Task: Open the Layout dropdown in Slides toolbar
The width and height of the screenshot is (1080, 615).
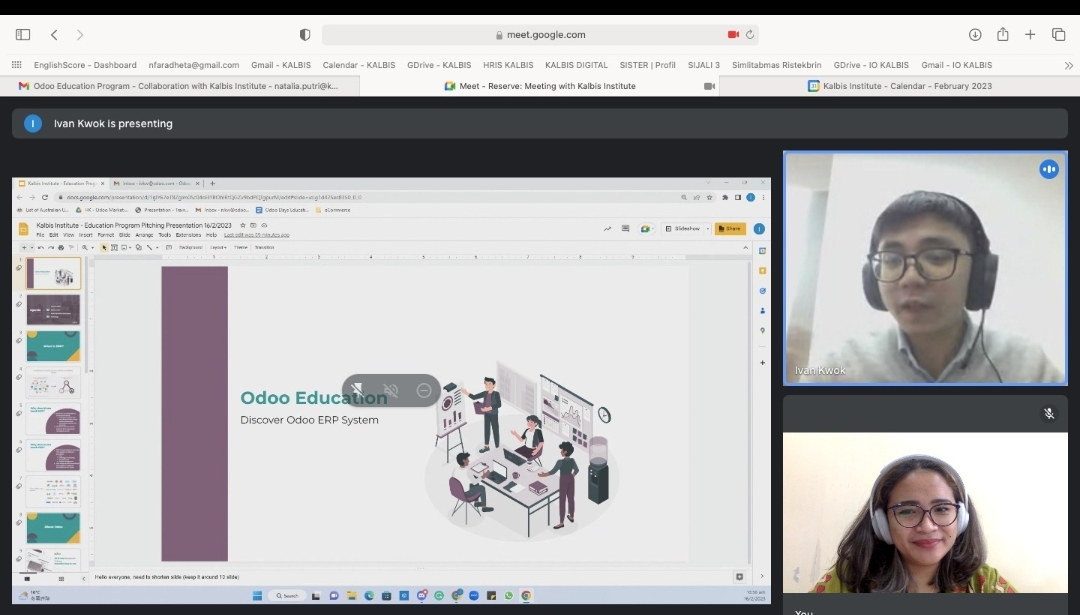Action: click(218, 247)
